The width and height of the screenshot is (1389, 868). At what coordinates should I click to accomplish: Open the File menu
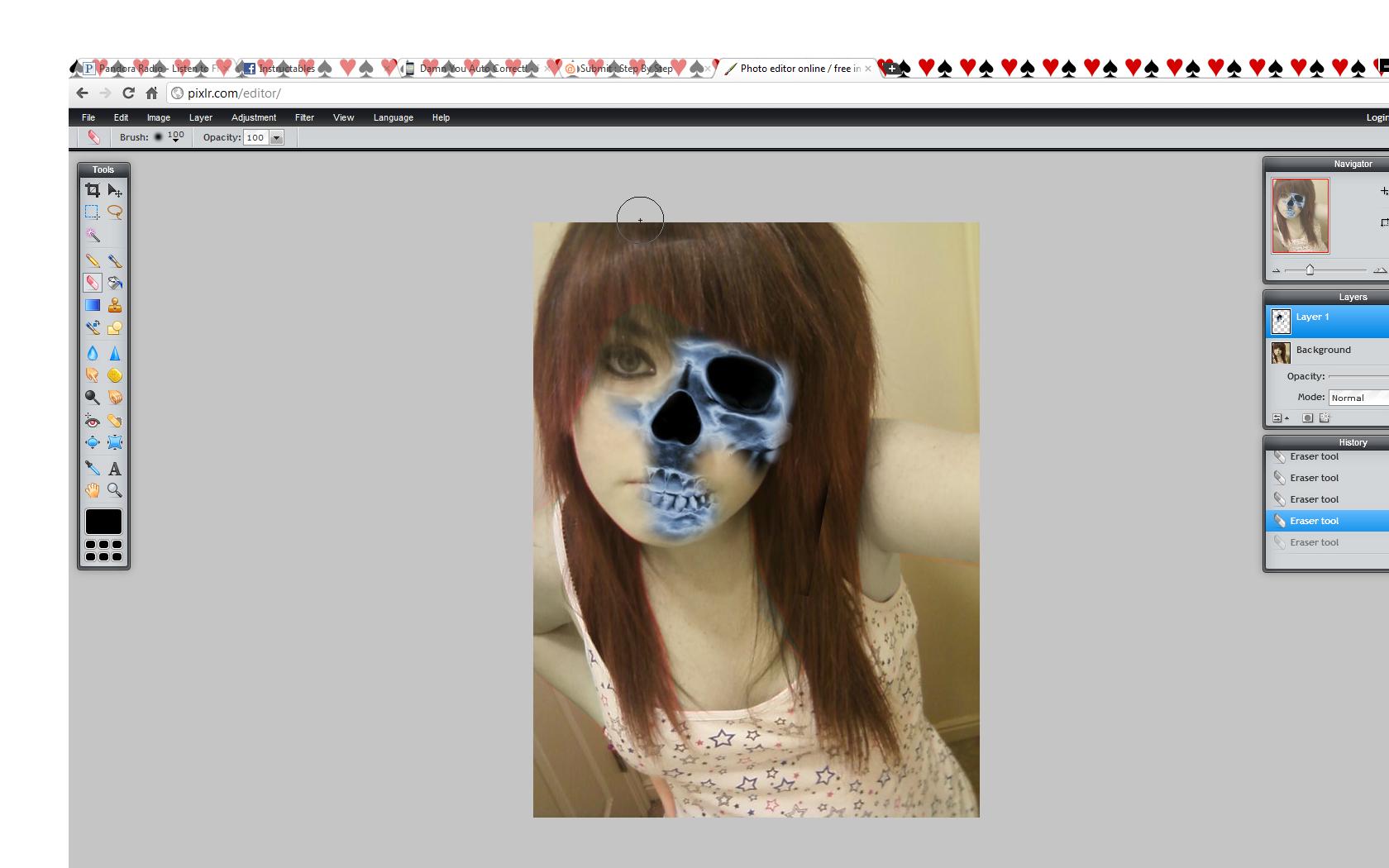88,117
